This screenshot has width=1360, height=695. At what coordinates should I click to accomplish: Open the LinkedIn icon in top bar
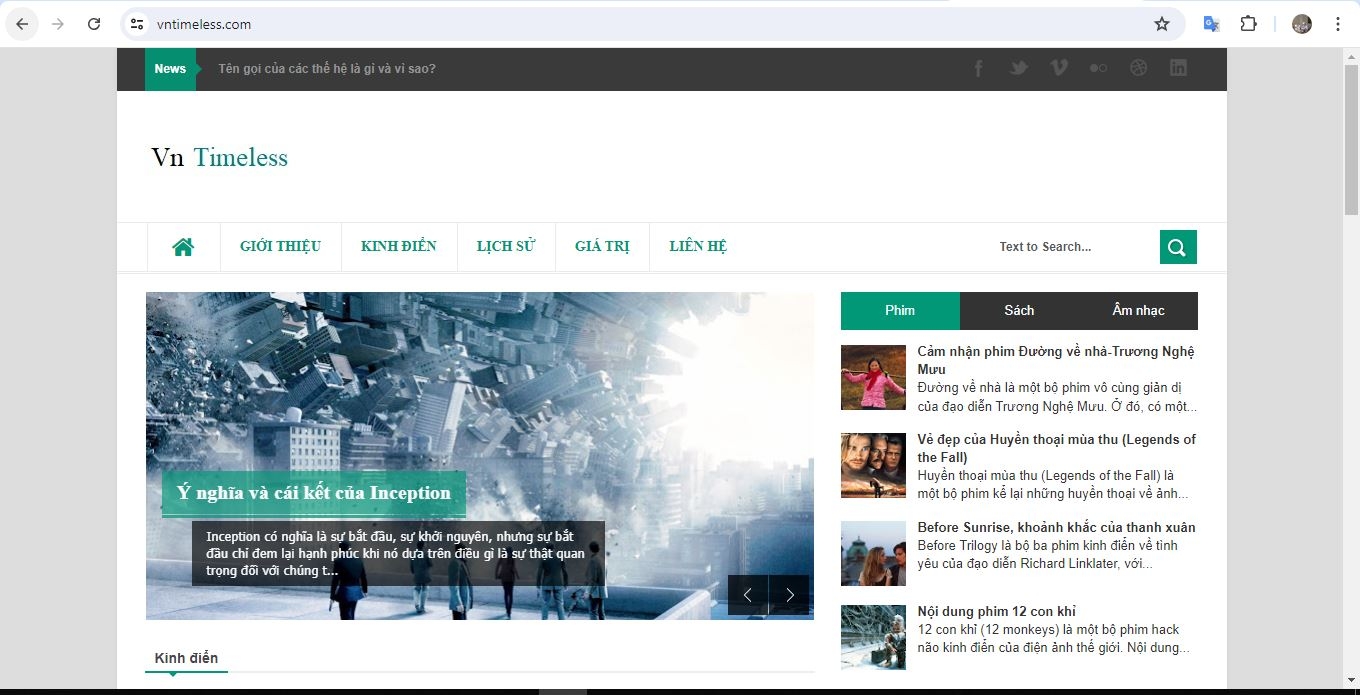(x=1178, y=68)
